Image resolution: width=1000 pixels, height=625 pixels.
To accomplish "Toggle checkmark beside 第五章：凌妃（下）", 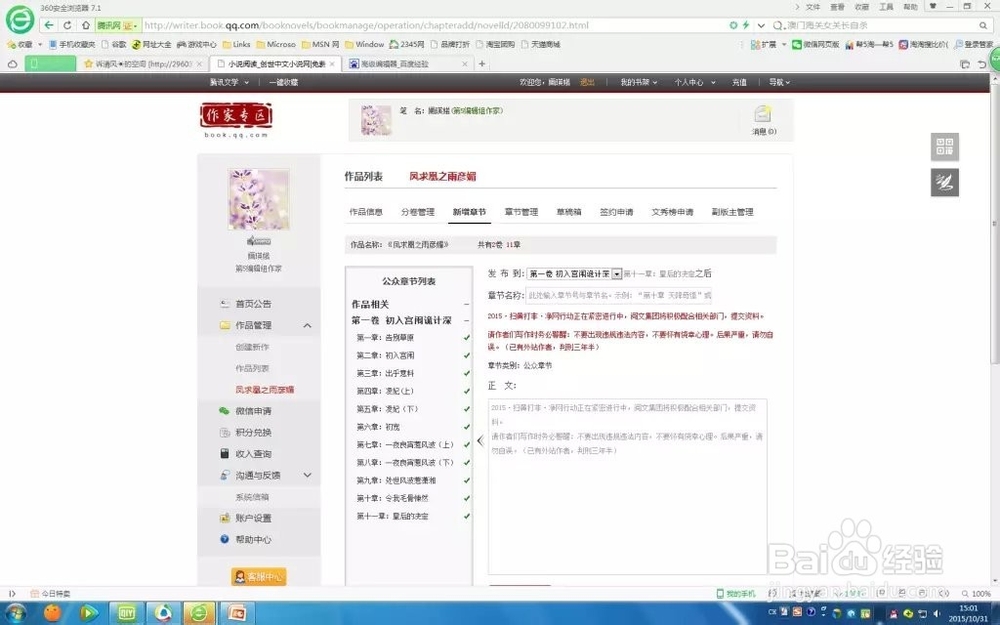I will click(466, 409).
